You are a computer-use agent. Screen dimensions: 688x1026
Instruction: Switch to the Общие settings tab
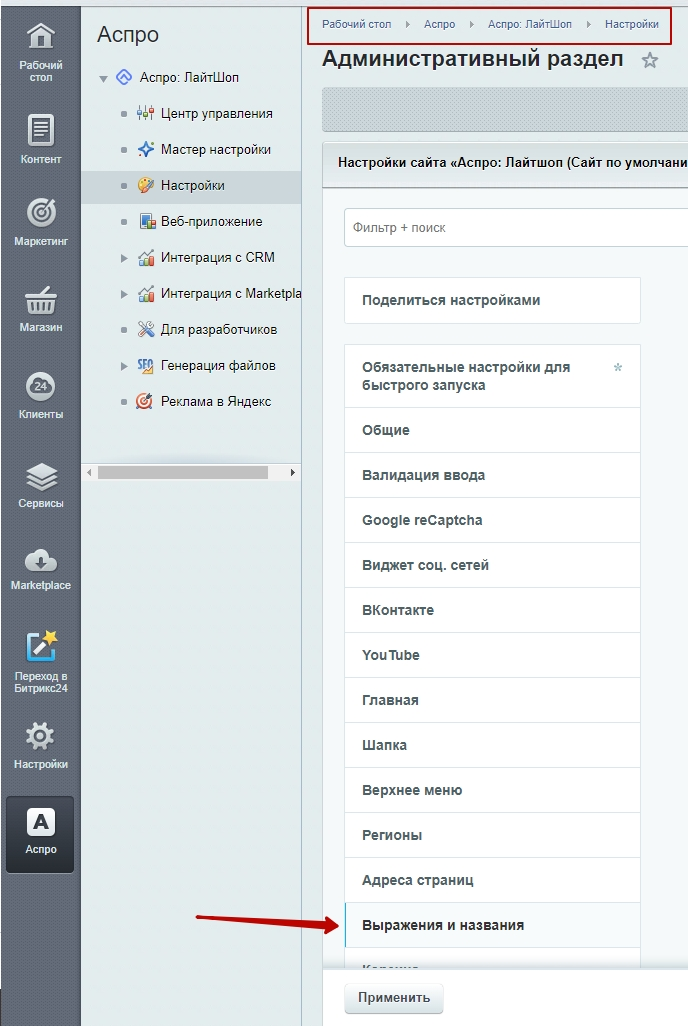click(x=492, y=430)
